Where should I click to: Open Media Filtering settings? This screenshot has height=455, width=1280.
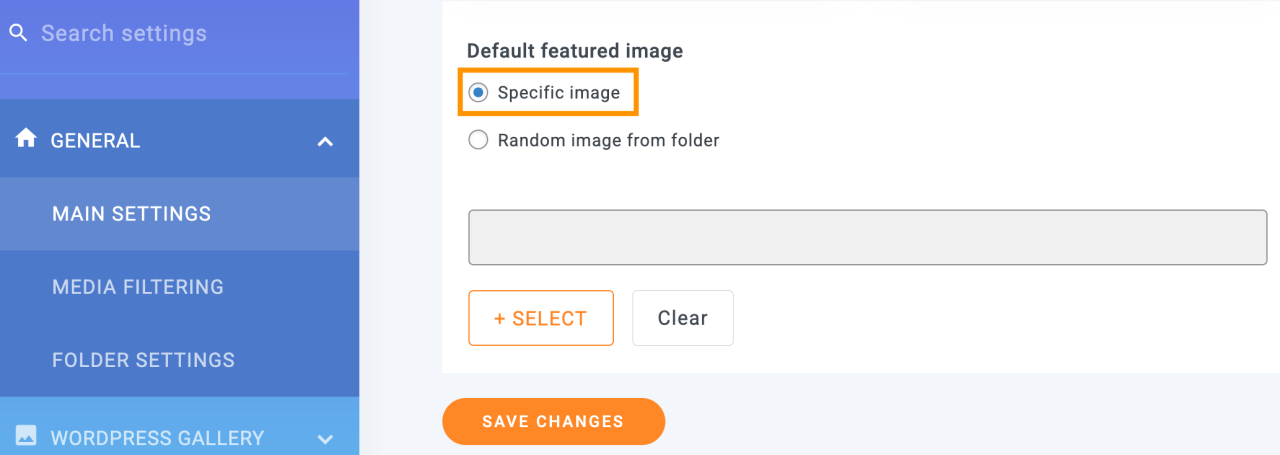coord(138,287)
